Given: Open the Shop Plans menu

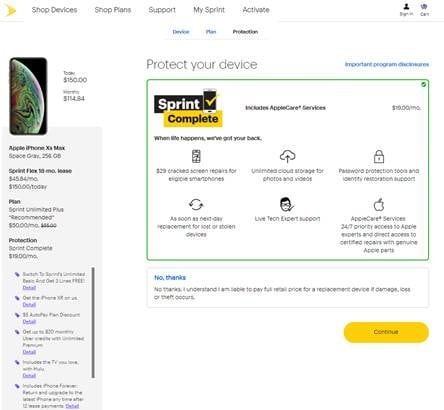Looking at the screenshot, I should (x=113, y=10).
